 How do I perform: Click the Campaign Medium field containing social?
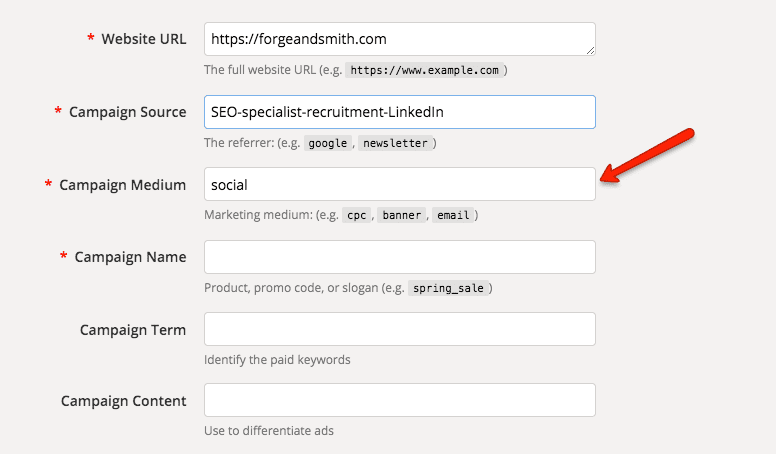click(399, 184)
